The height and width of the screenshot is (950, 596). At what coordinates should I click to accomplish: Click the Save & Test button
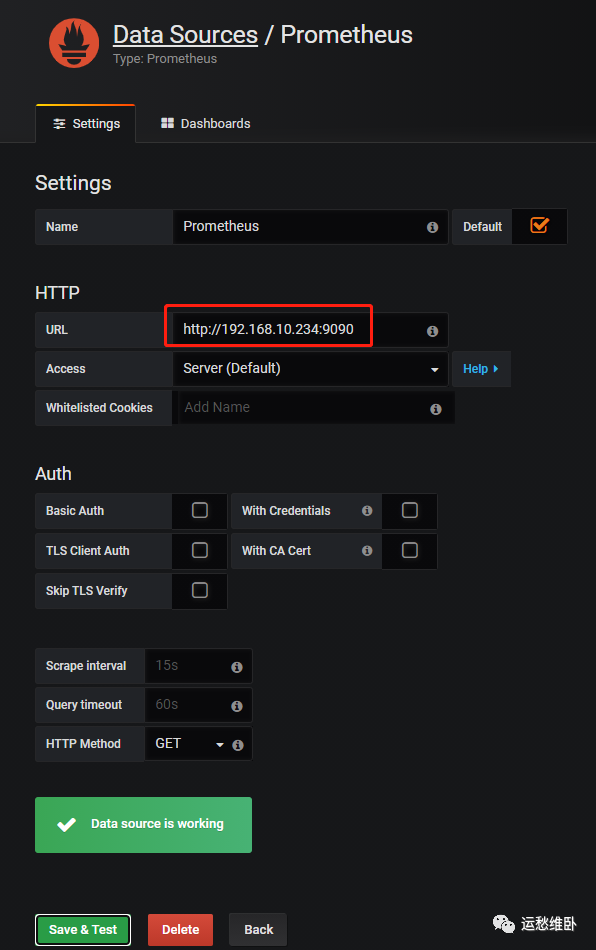[x=83, y=929]
